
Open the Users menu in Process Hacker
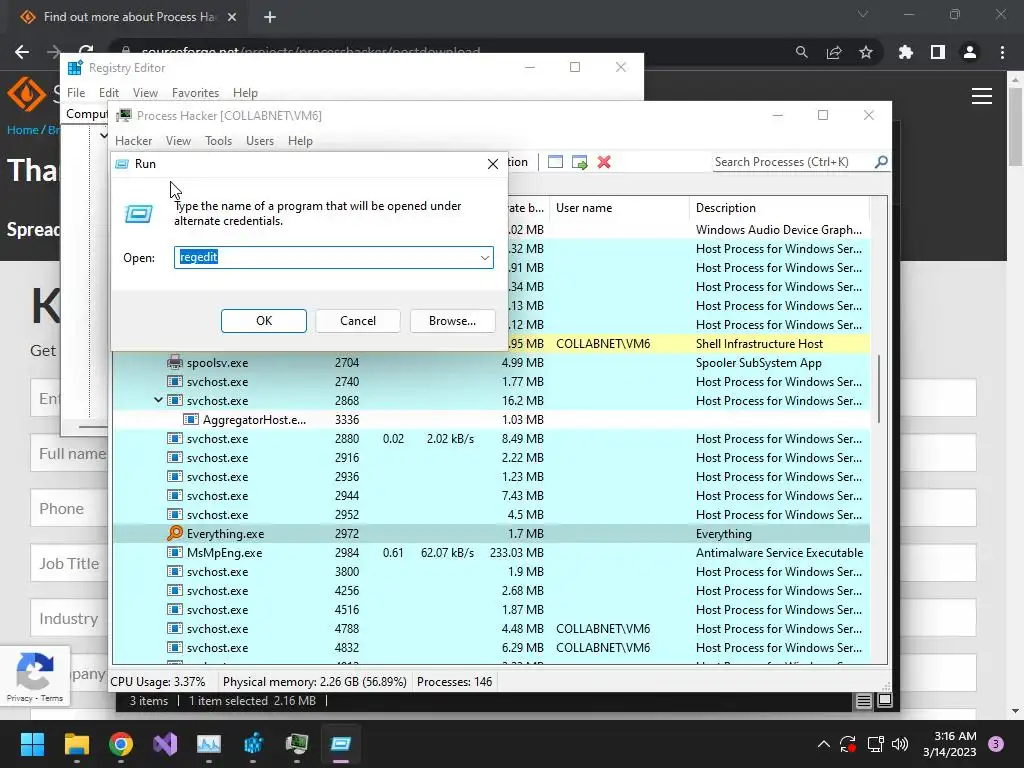[260, 141]
